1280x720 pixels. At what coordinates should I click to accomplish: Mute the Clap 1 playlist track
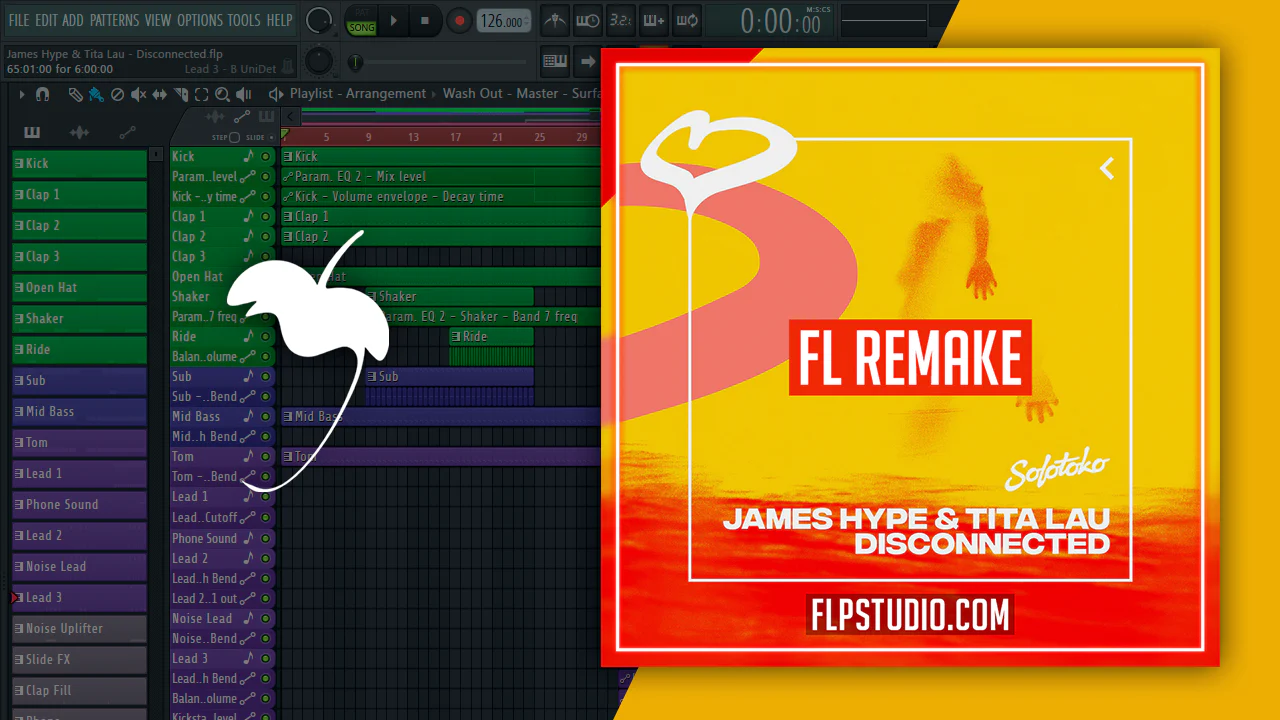click(266, 216)
